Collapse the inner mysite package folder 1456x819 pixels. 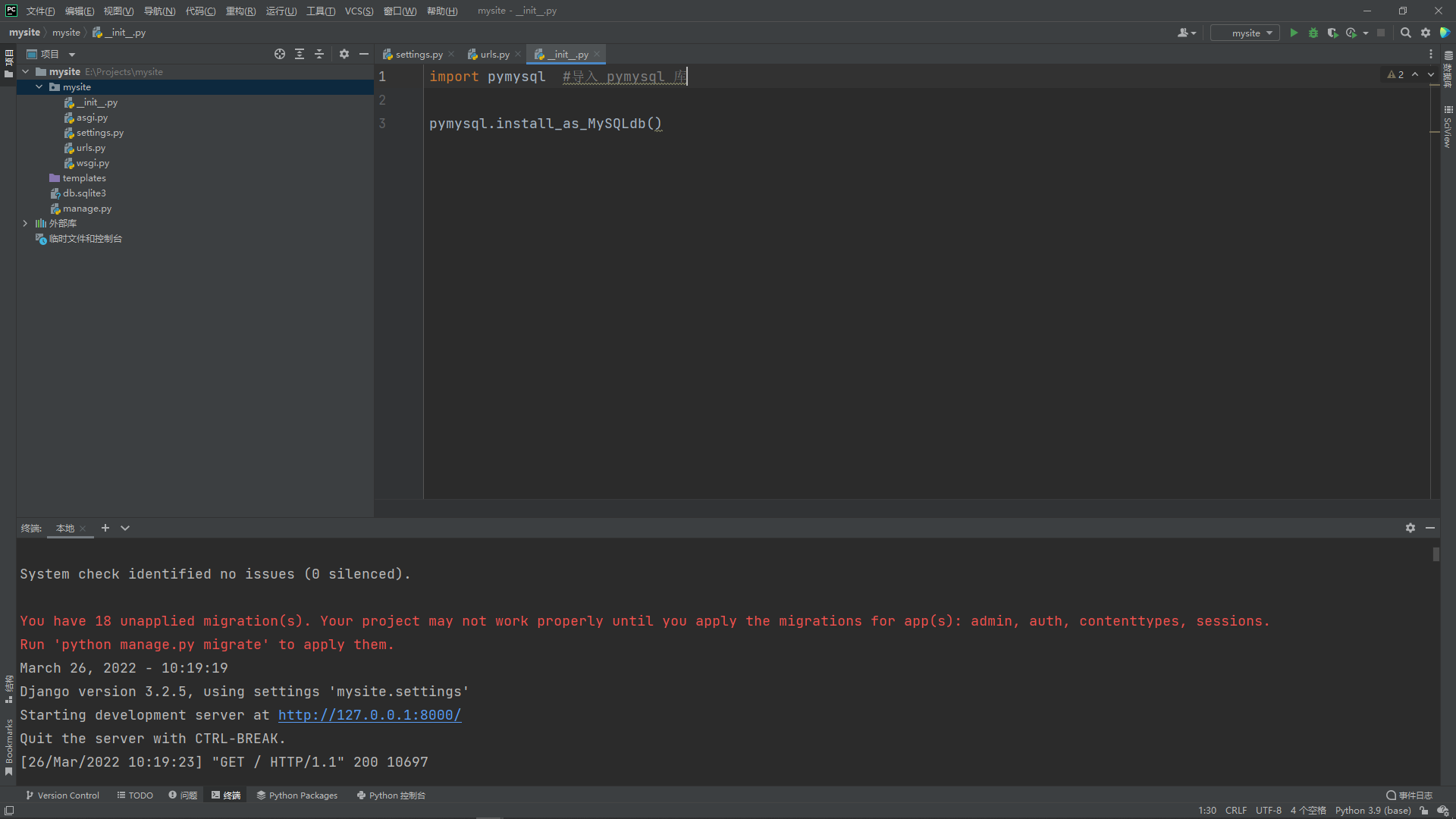point(39,86)
